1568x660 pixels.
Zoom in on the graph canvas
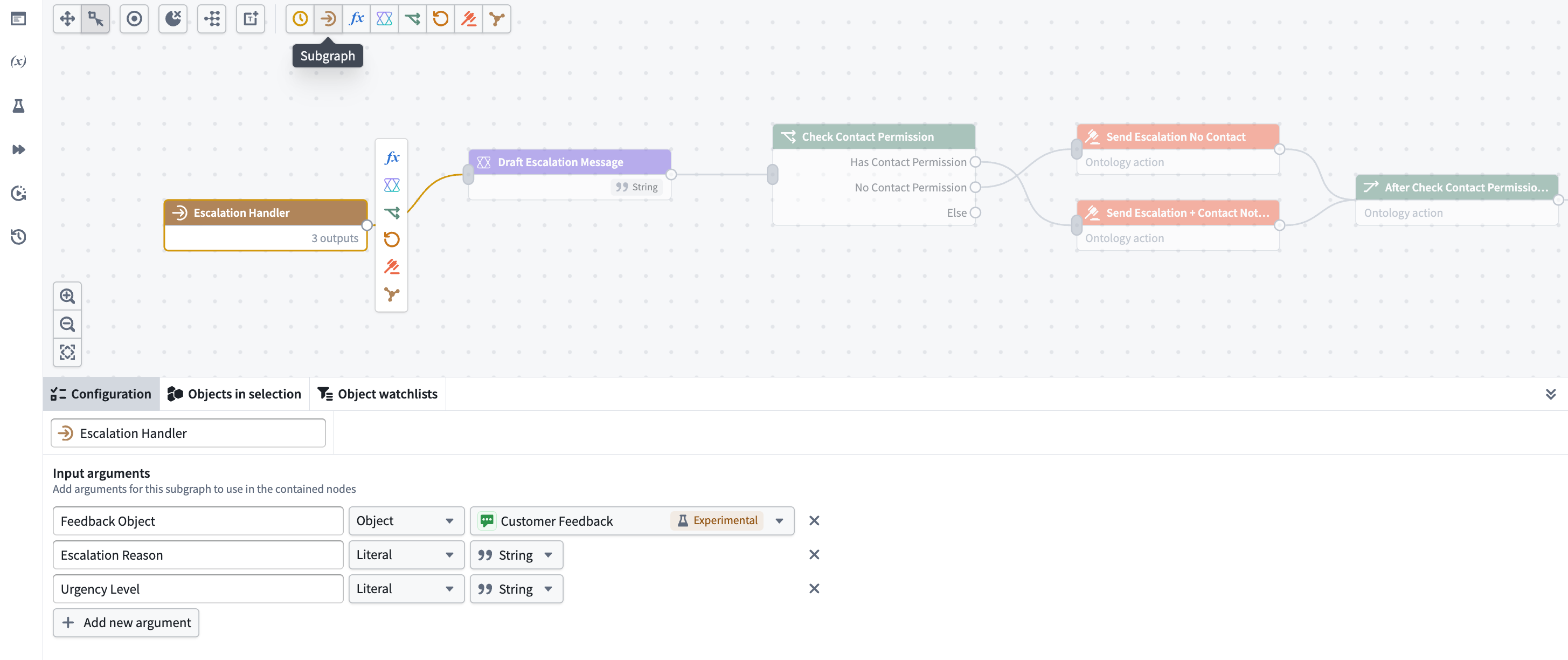coord(67,297)
